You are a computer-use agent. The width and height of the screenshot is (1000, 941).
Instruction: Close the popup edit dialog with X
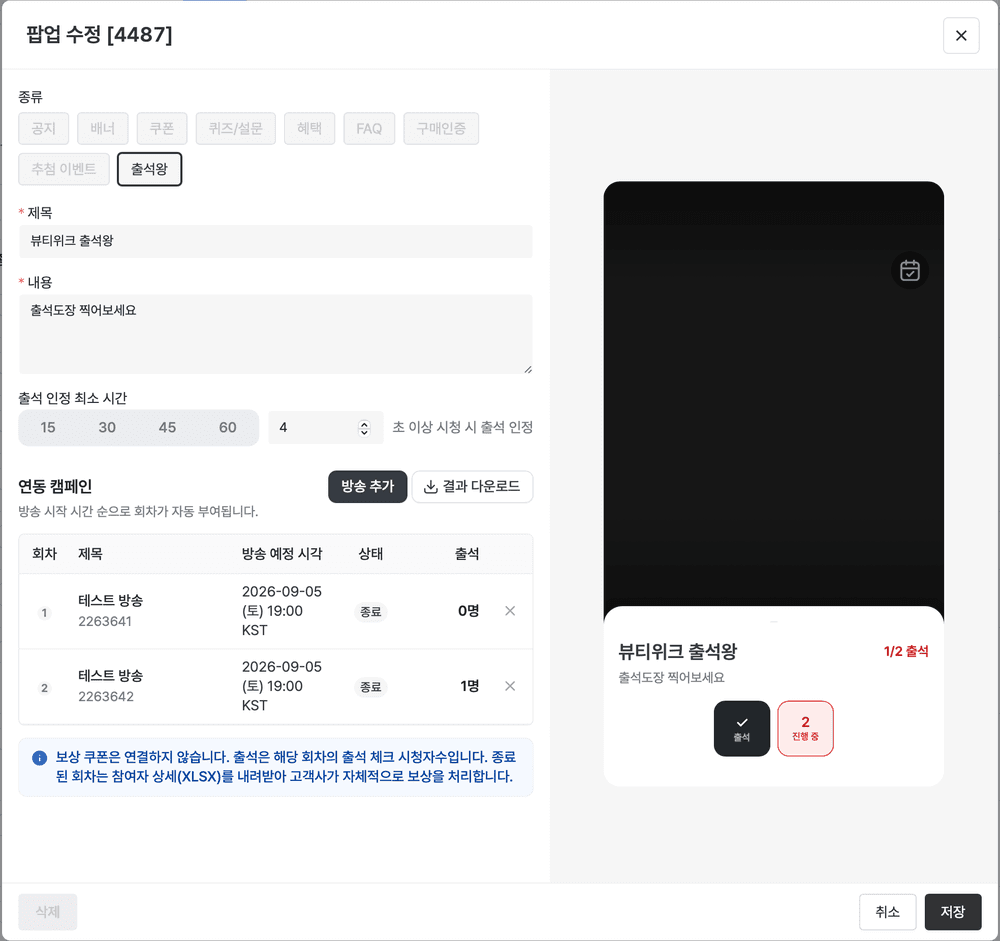pyautogui.click(x=960, y=36)
